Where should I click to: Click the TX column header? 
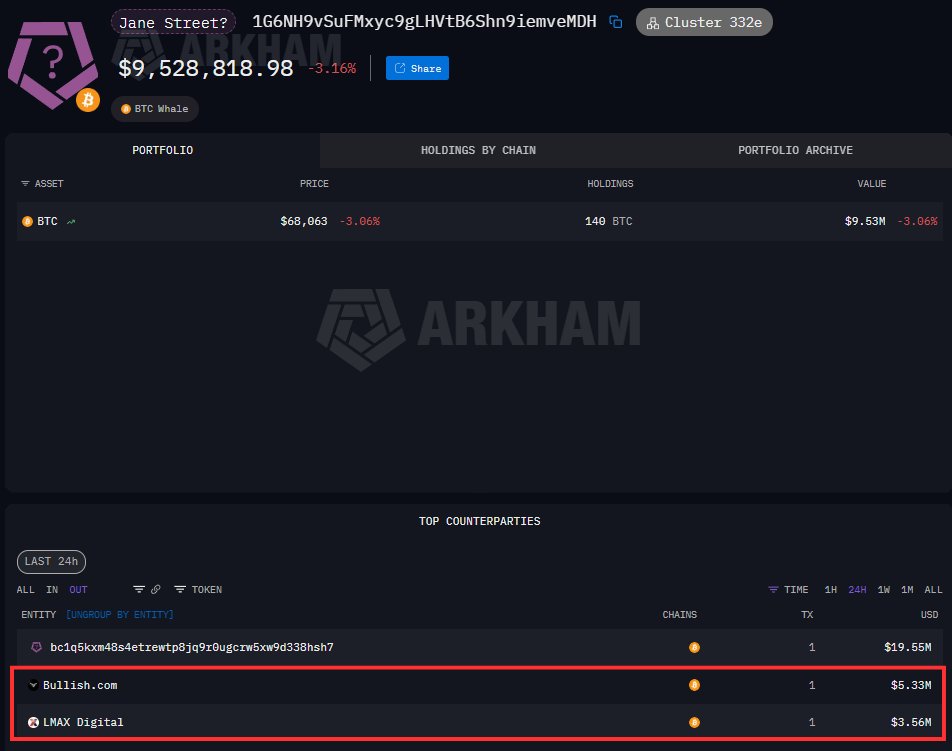point(807,614)
